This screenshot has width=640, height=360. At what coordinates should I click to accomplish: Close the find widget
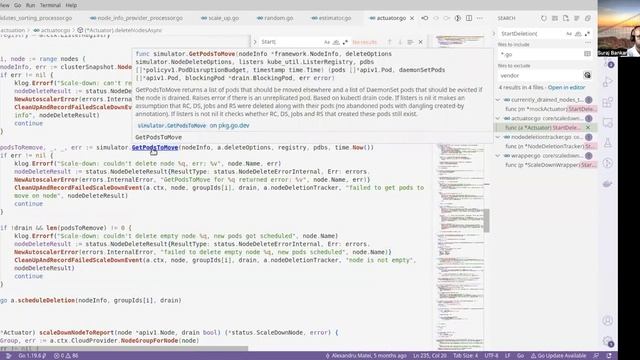[421, 42]
